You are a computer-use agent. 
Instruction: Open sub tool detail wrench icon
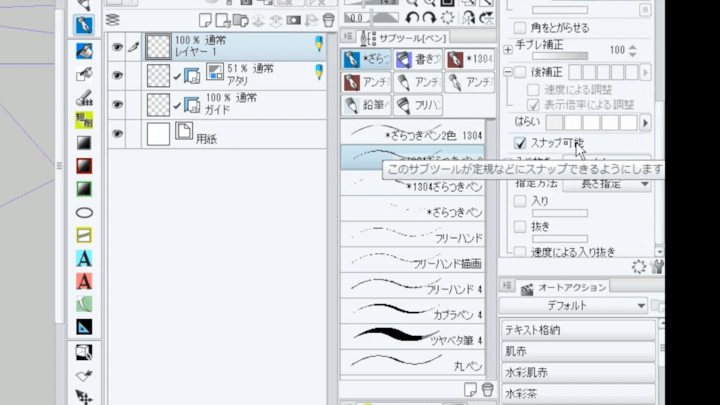tap(658, 266)
